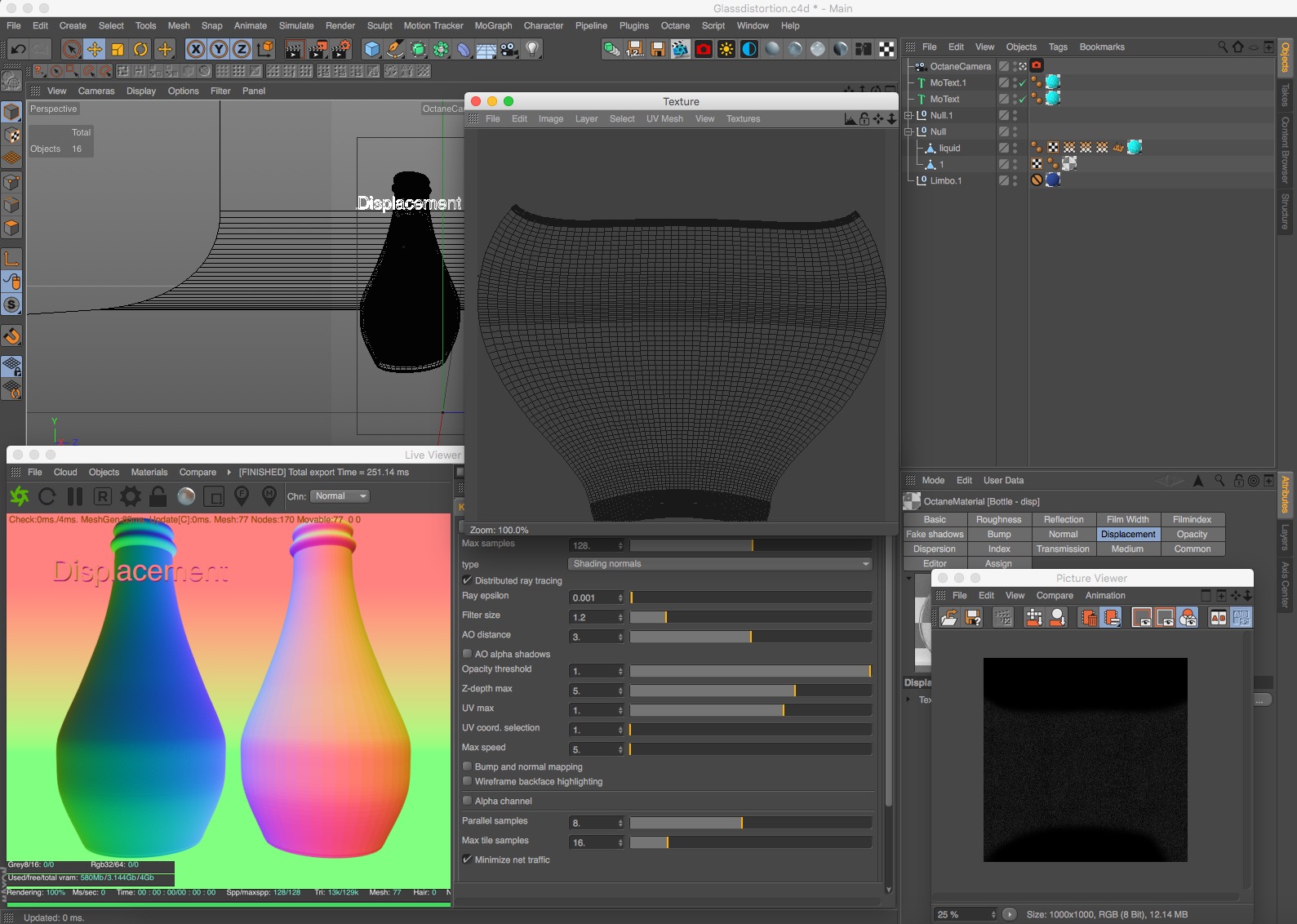Viewport: 1297px width, 924px height.
Task: Switch to the Transmission material tab
Action: coord(1063,549)
